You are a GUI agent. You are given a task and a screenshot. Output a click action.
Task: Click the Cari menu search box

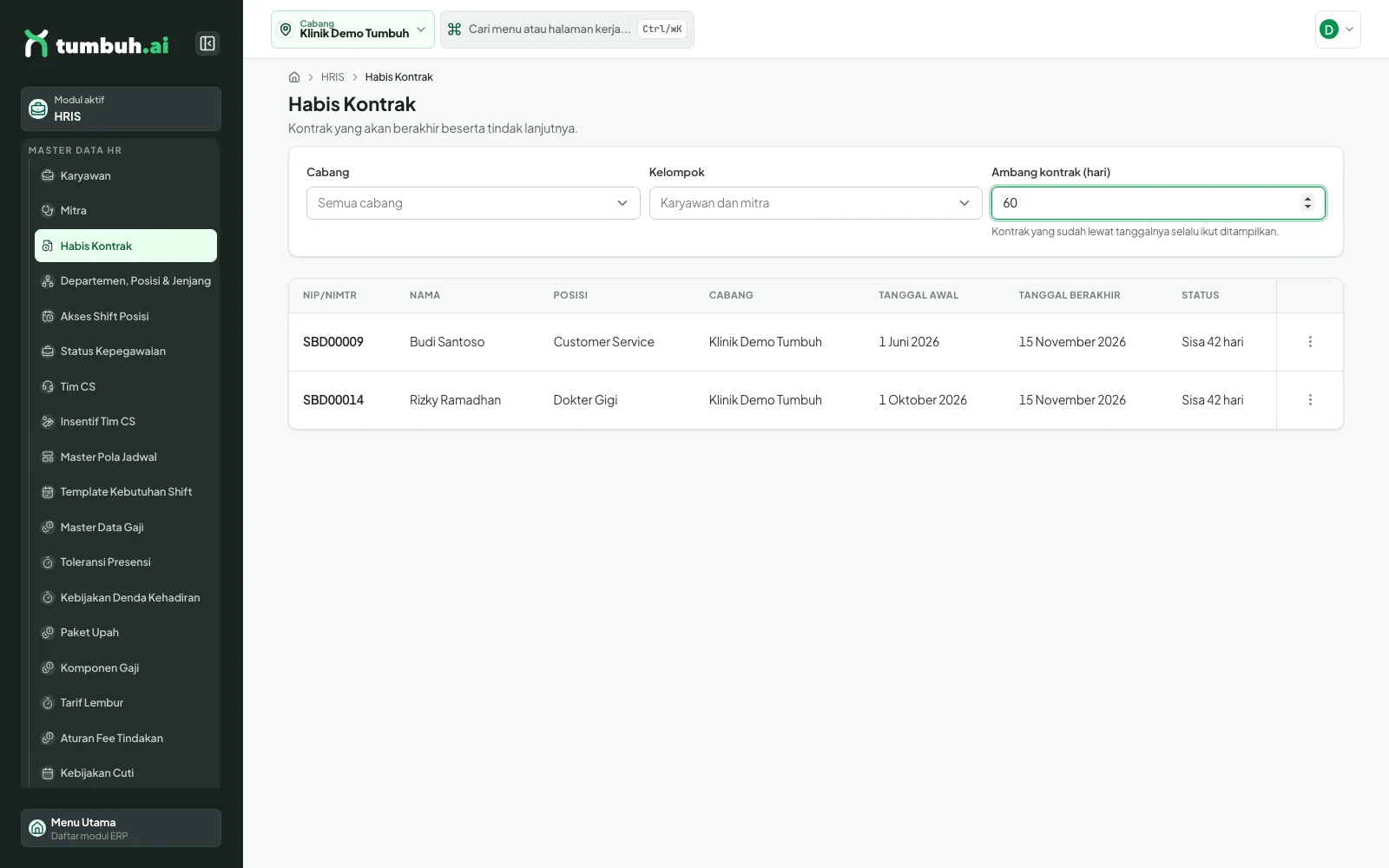(567, 30)
